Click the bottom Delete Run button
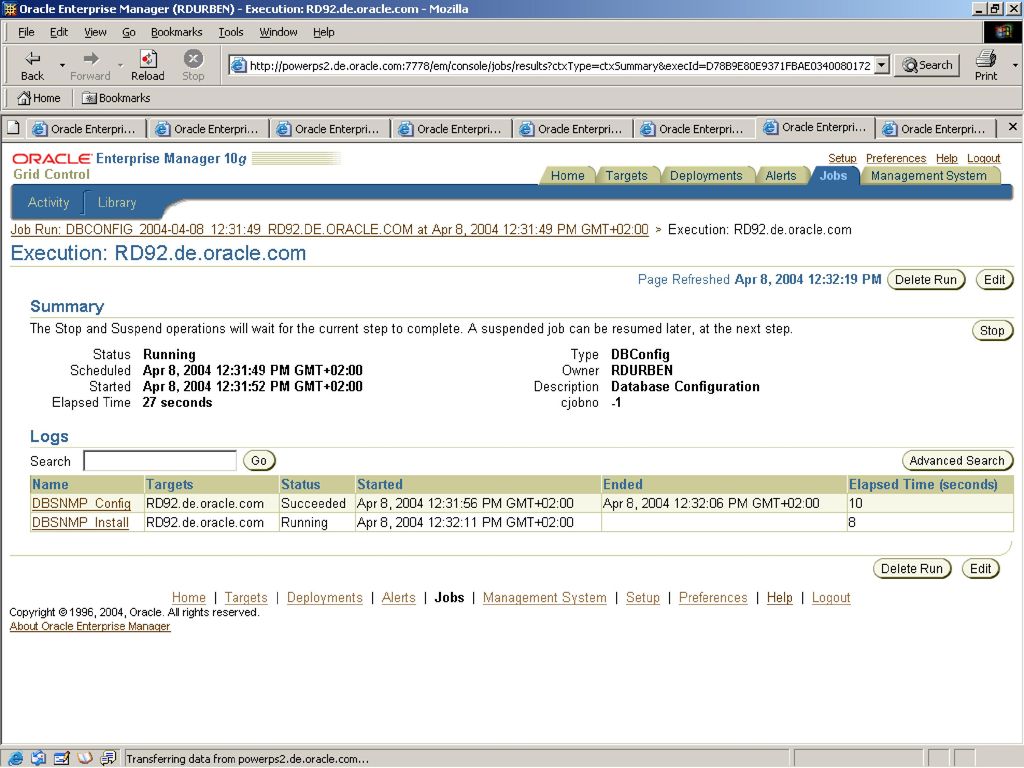Viewport: 1024px width, 768px height. click(912, 569)
